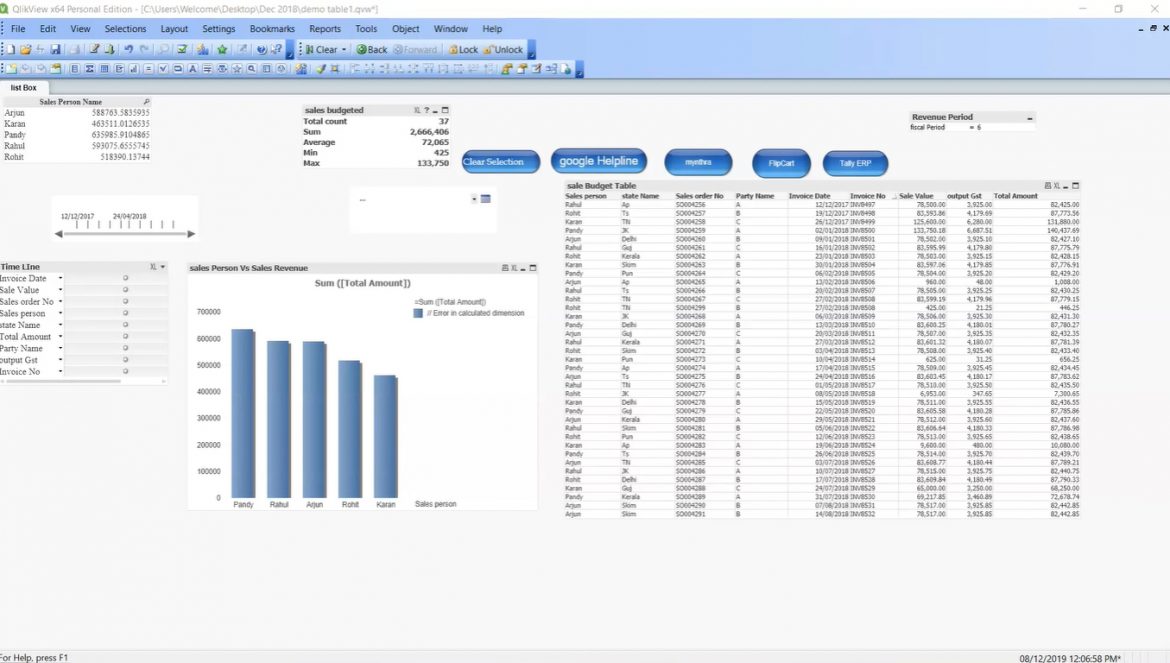
Task: Open search in Sales Person Name list box
Action: pyautogui.click(x=148, y=101)
